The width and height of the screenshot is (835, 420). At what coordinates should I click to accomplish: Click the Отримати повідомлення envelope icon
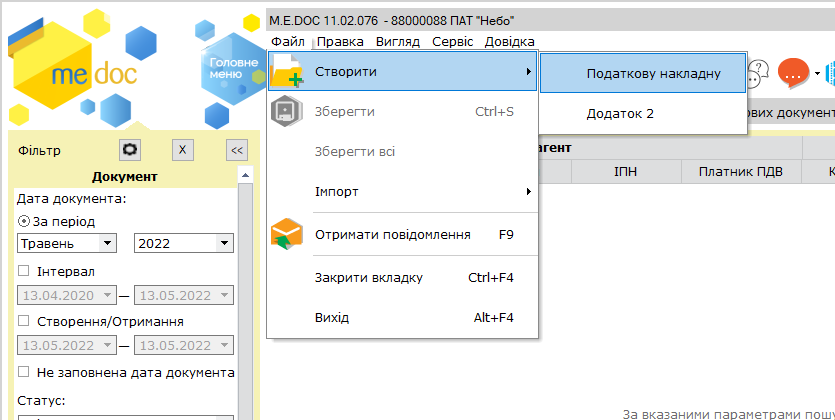pos(287,234)
